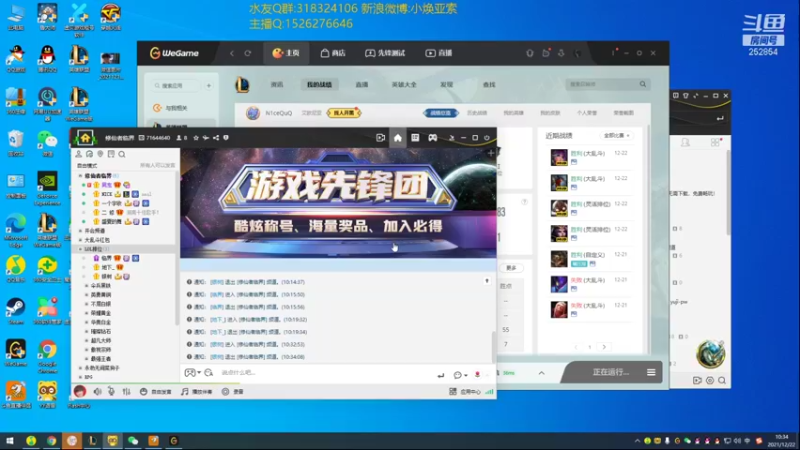The image size is (800, 450).
Task: Click the WeChat icon in the taskbar
Action: 133,441
